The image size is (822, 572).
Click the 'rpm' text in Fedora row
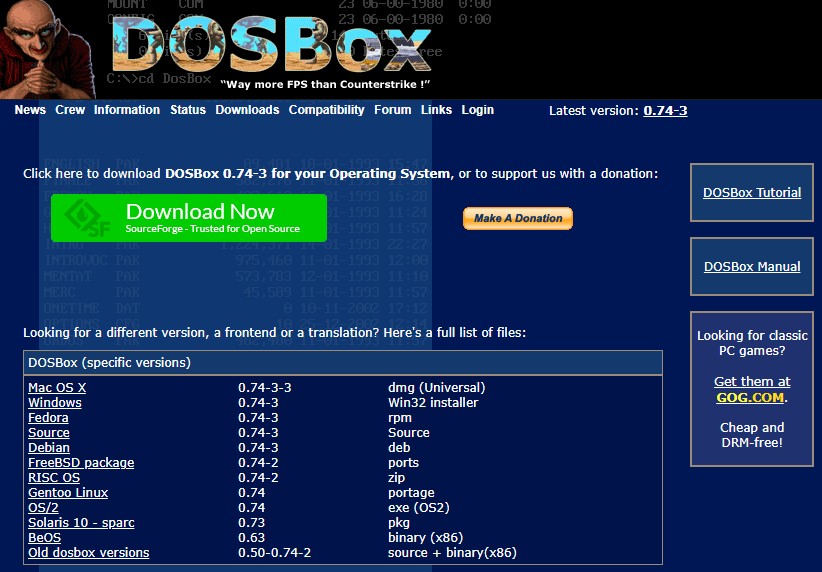pyautogui.click(x=400, y=418)
